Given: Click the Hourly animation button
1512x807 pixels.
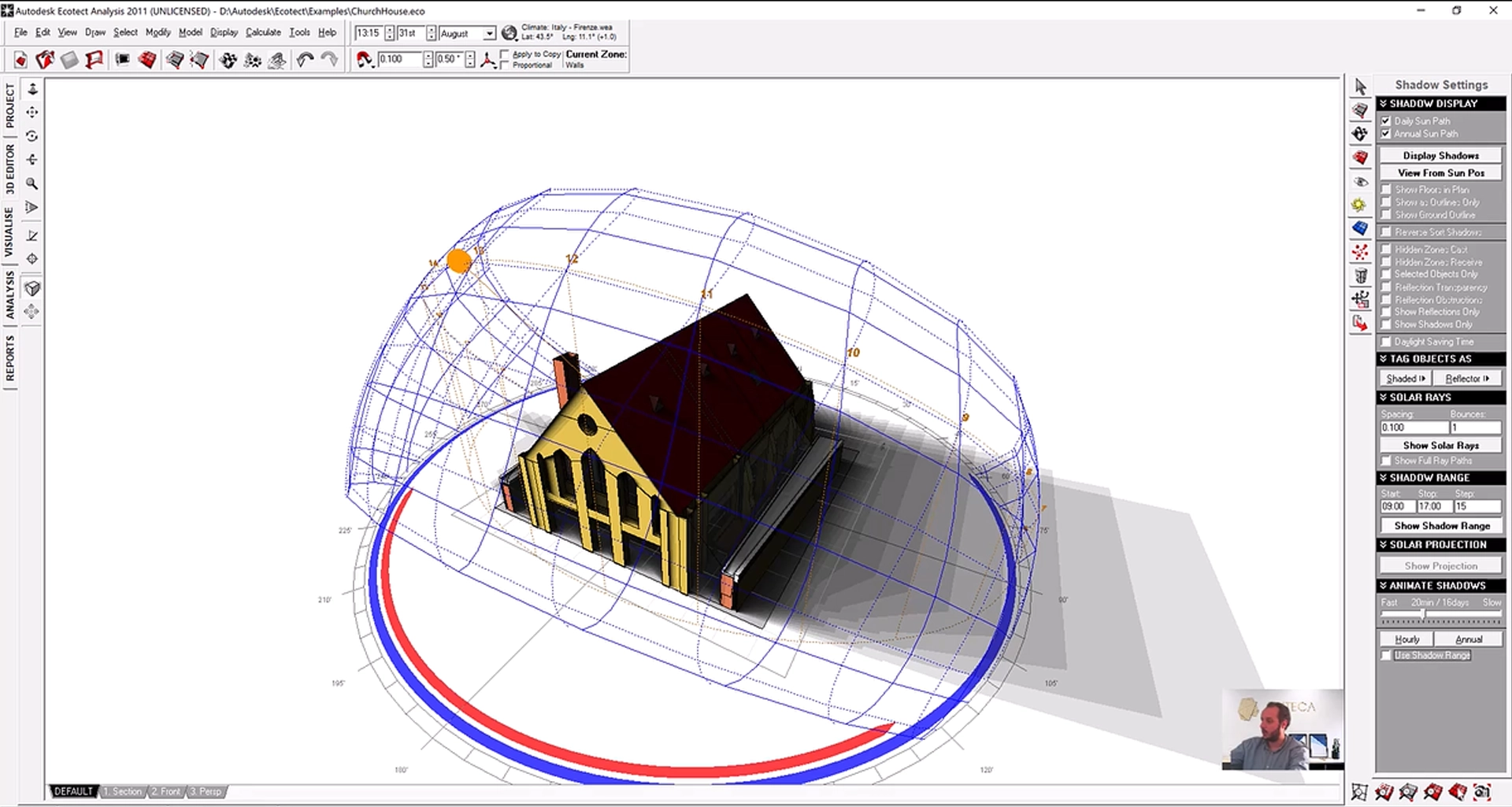Looking at the screenshot, I should [x=1406, y=639].
